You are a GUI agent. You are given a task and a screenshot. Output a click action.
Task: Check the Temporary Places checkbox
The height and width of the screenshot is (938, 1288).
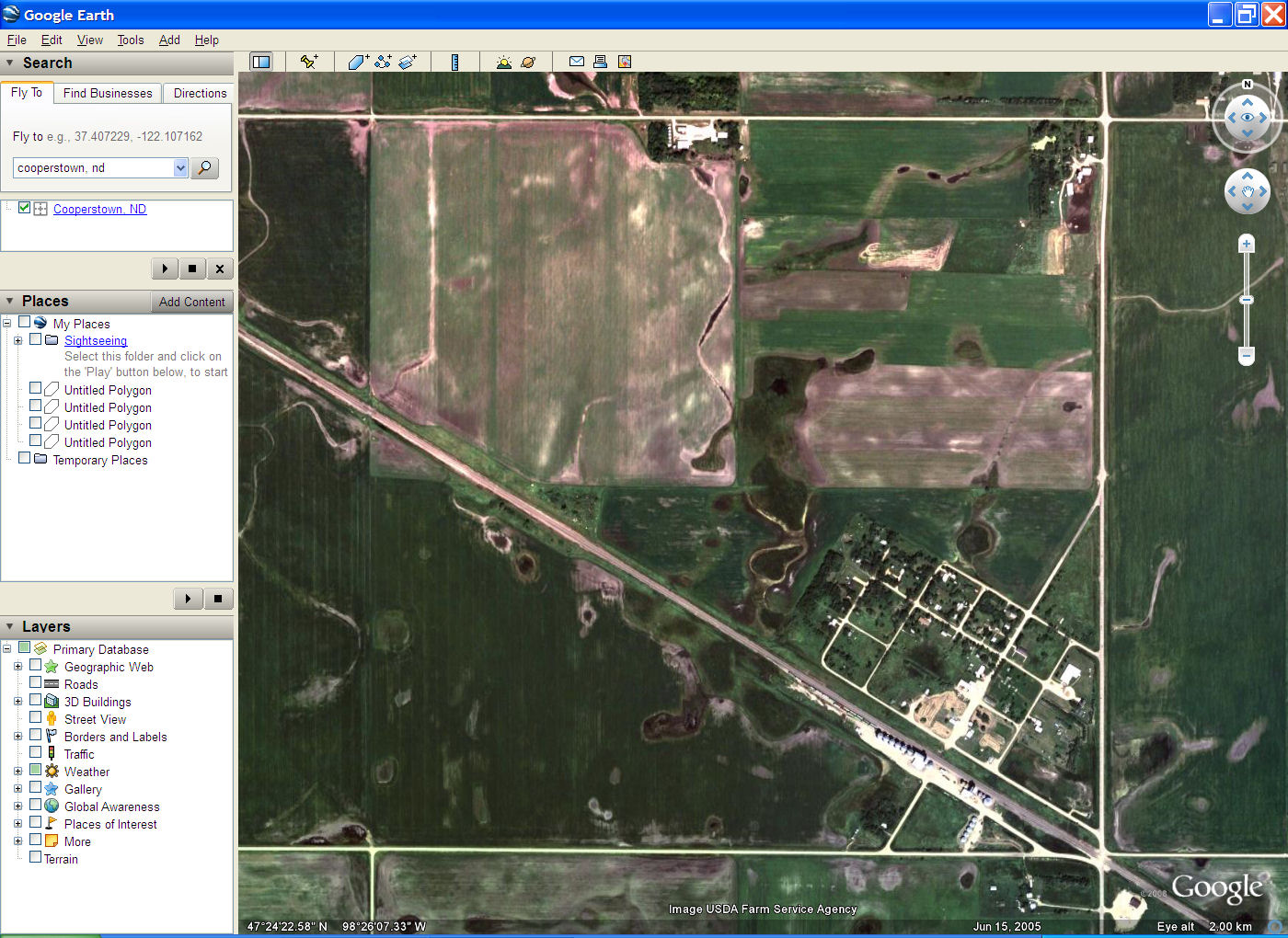[x=24, y=458]
